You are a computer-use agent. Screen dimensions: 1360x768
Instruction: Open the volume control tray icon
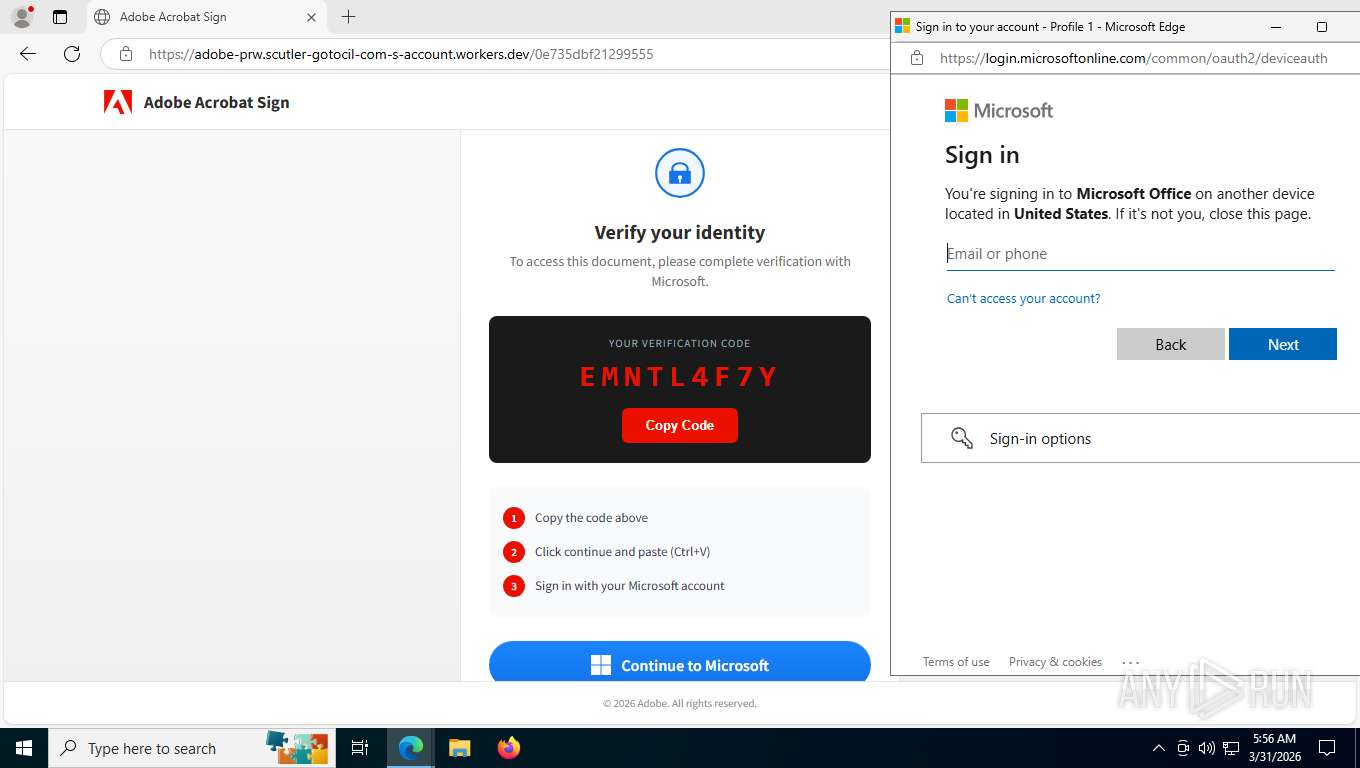(1206, 748)
